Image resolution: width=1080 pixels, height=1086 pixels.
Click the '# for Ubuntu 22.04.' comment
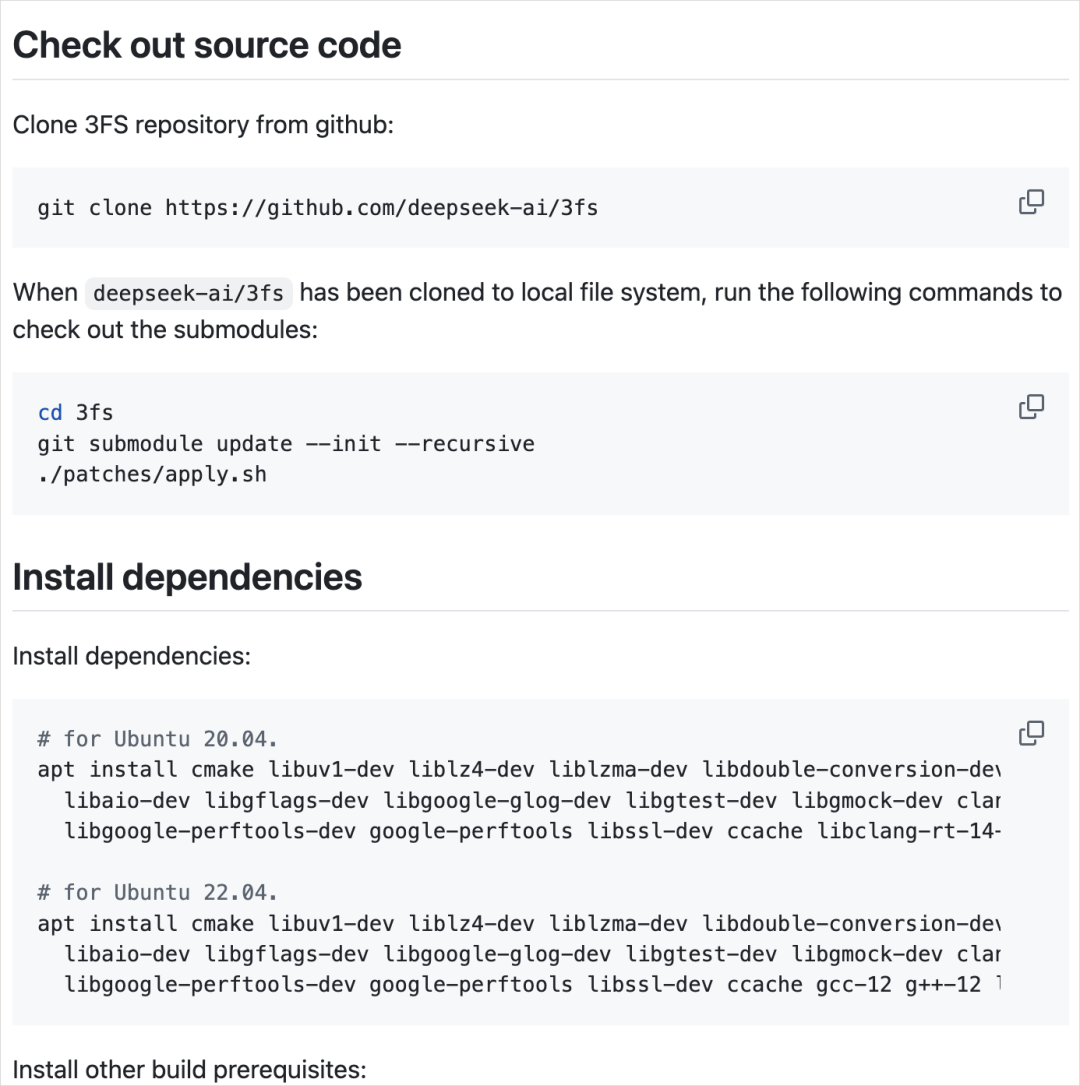157,892
